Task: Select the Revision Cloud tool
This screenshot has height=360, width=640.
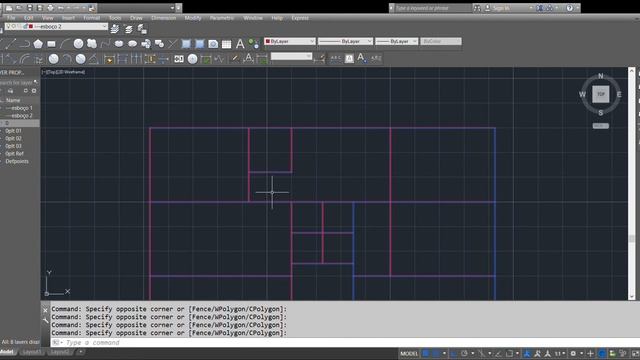Action: (92, 44)
